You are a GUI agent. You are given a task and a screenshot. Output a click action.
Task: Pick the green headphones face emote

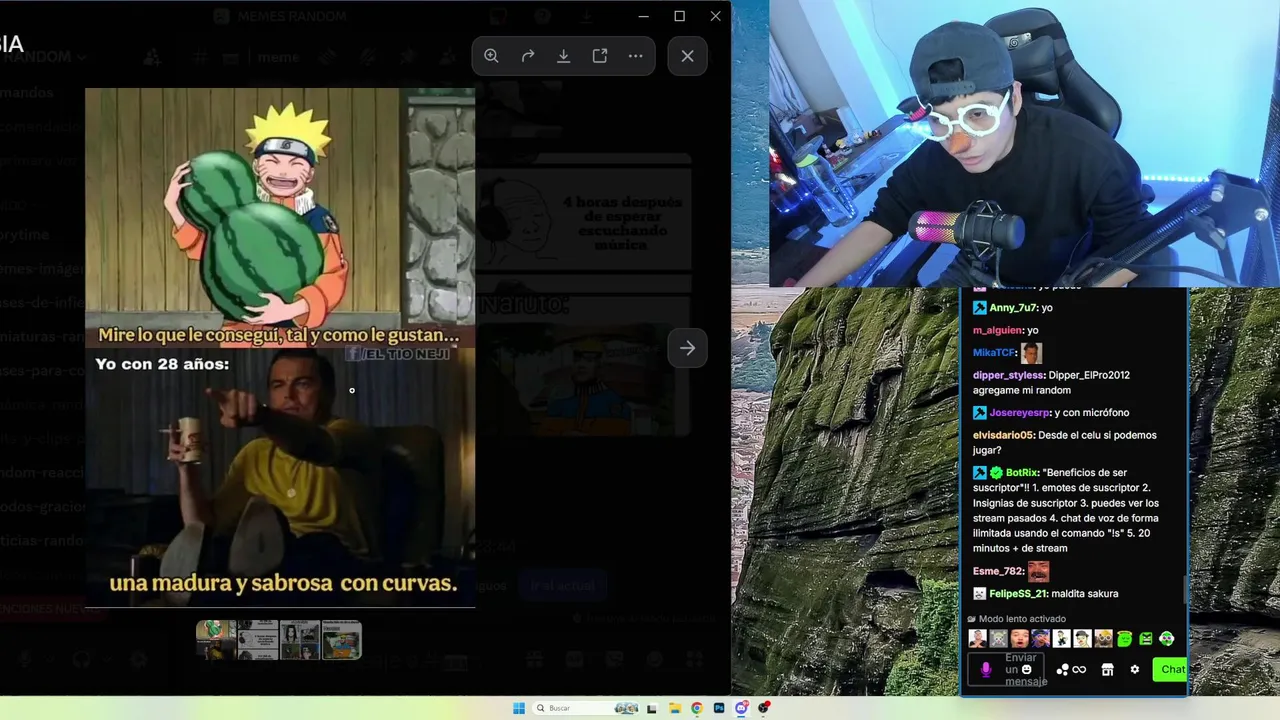tap(1166, 638)
